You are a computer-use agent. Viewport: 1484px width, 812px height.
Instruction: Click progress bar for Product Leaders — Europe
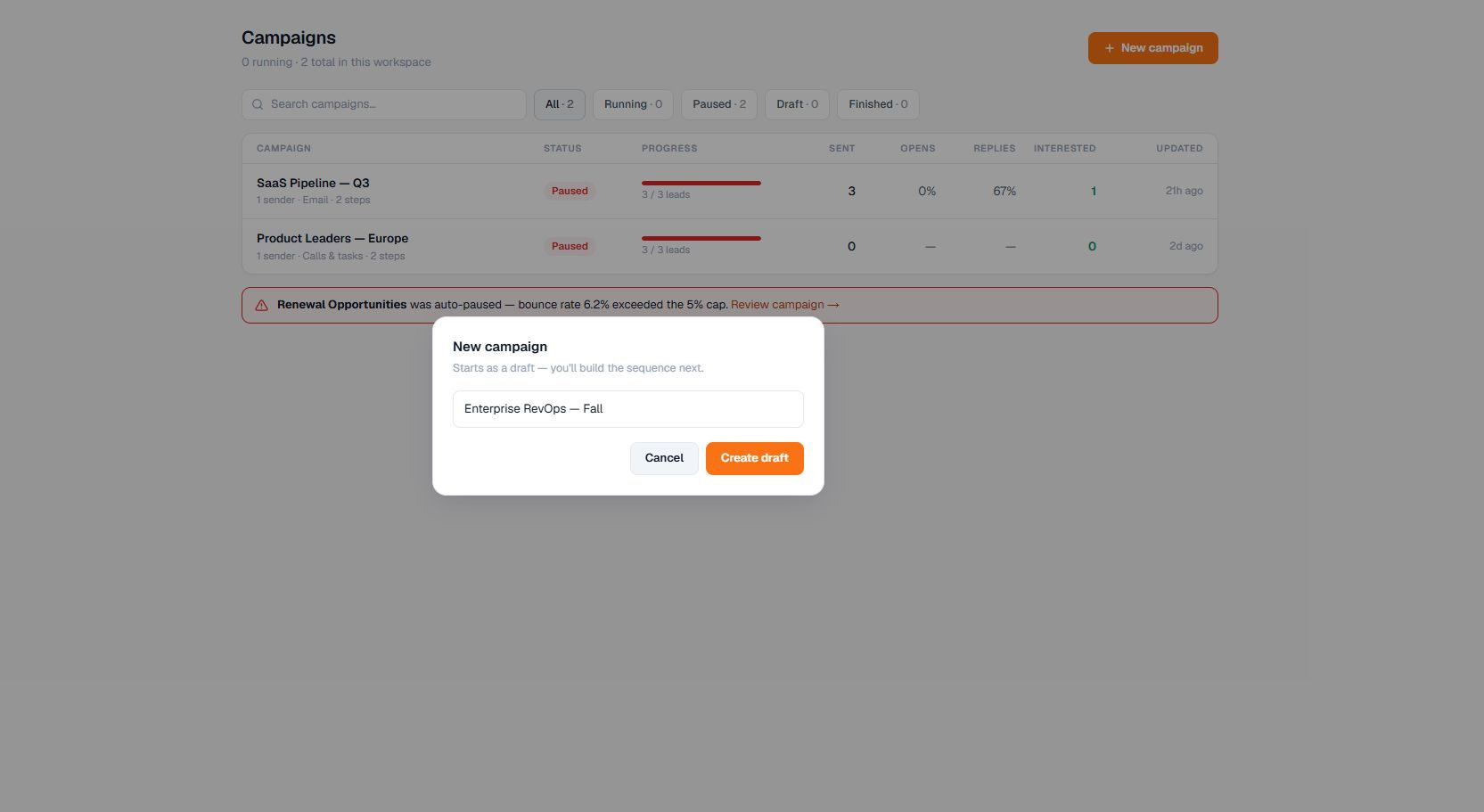tap(701, 238)
